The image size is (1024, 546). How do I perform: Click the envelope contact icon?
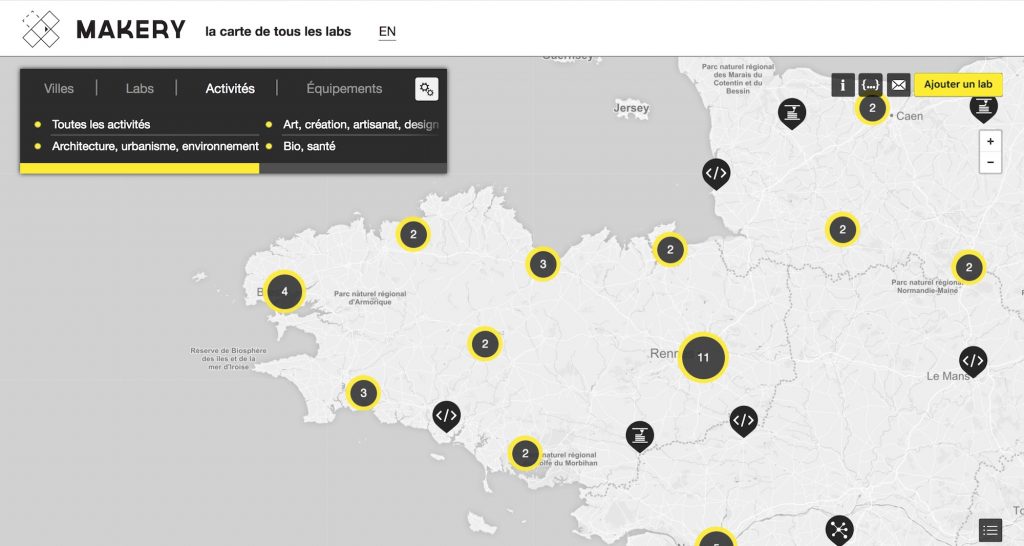[x=899, y=85]
